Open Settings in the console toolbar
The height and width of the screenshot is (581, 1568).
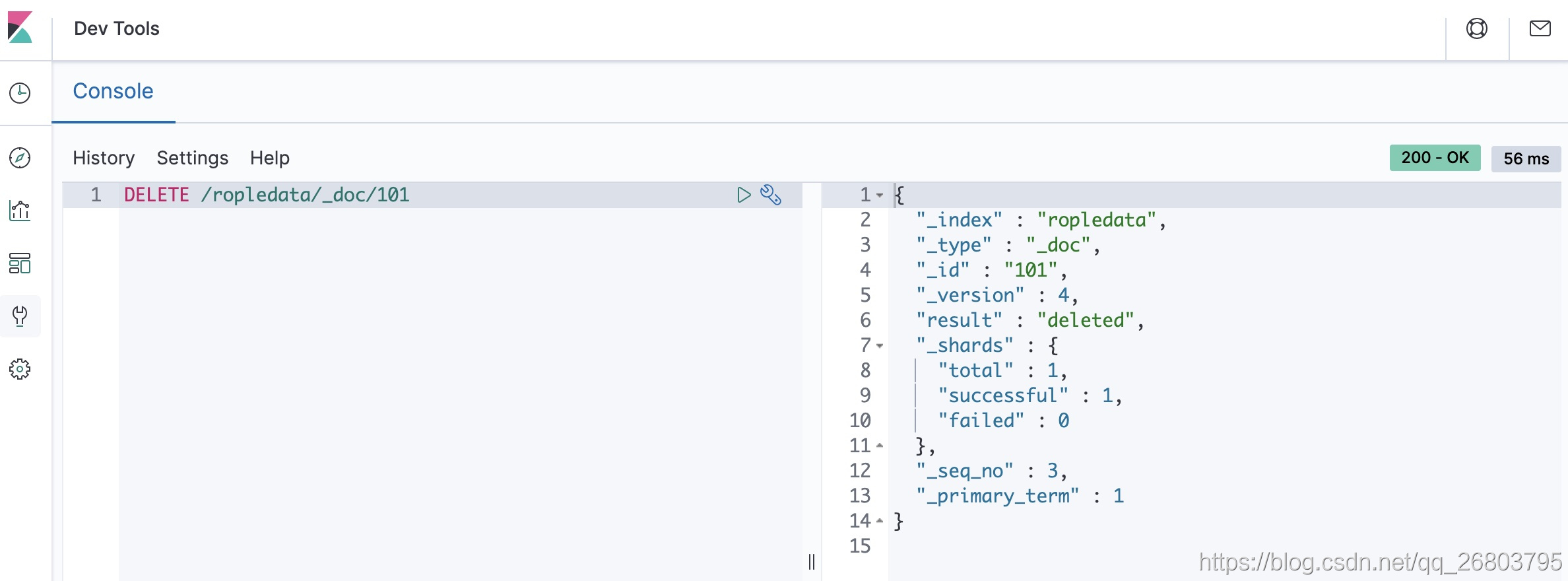click(193, 158)
